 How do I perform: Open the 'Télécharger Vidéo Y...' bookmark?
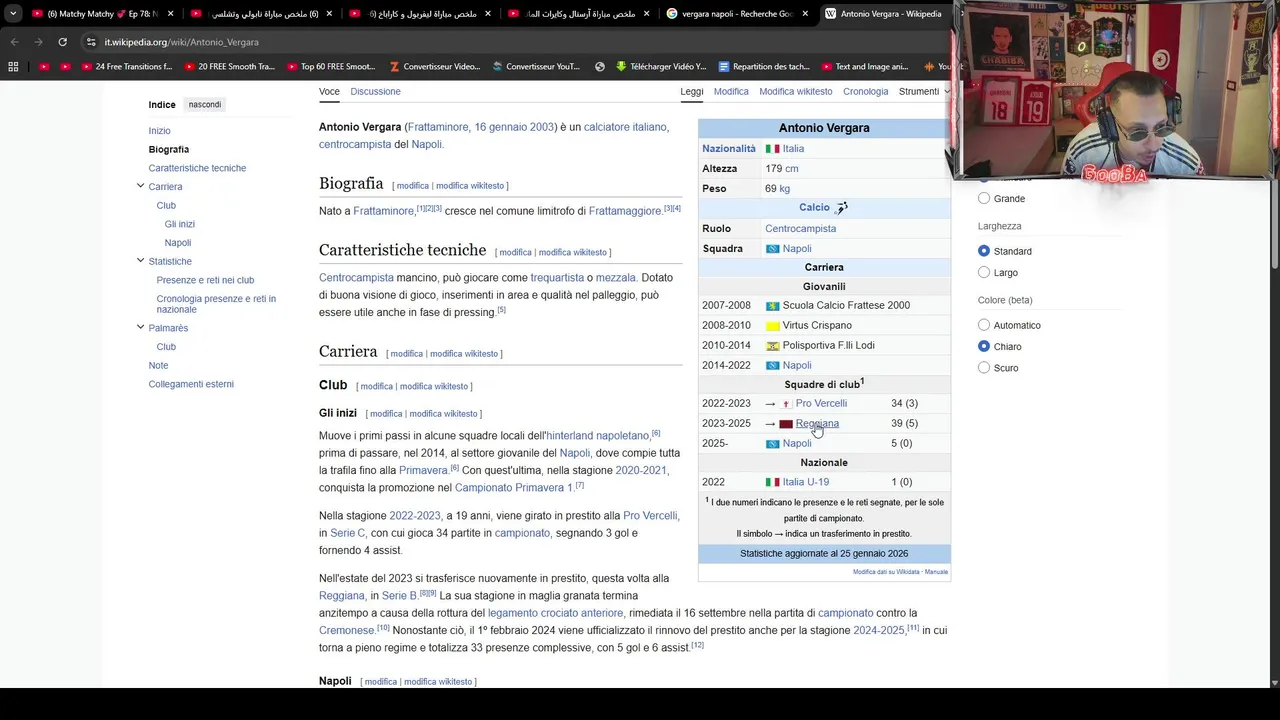coord(661,67)
